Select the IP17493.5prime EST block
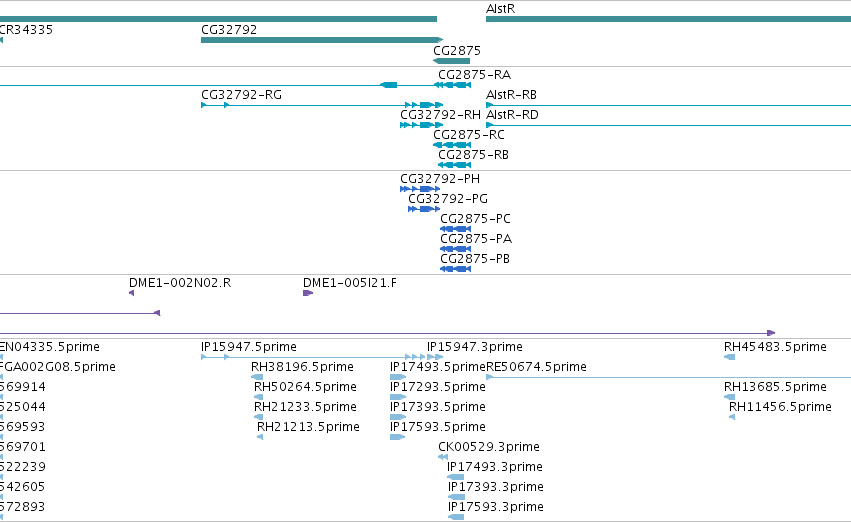Image resolution: width=851 pixels, height=522 pixels. (x=398, y=377)
